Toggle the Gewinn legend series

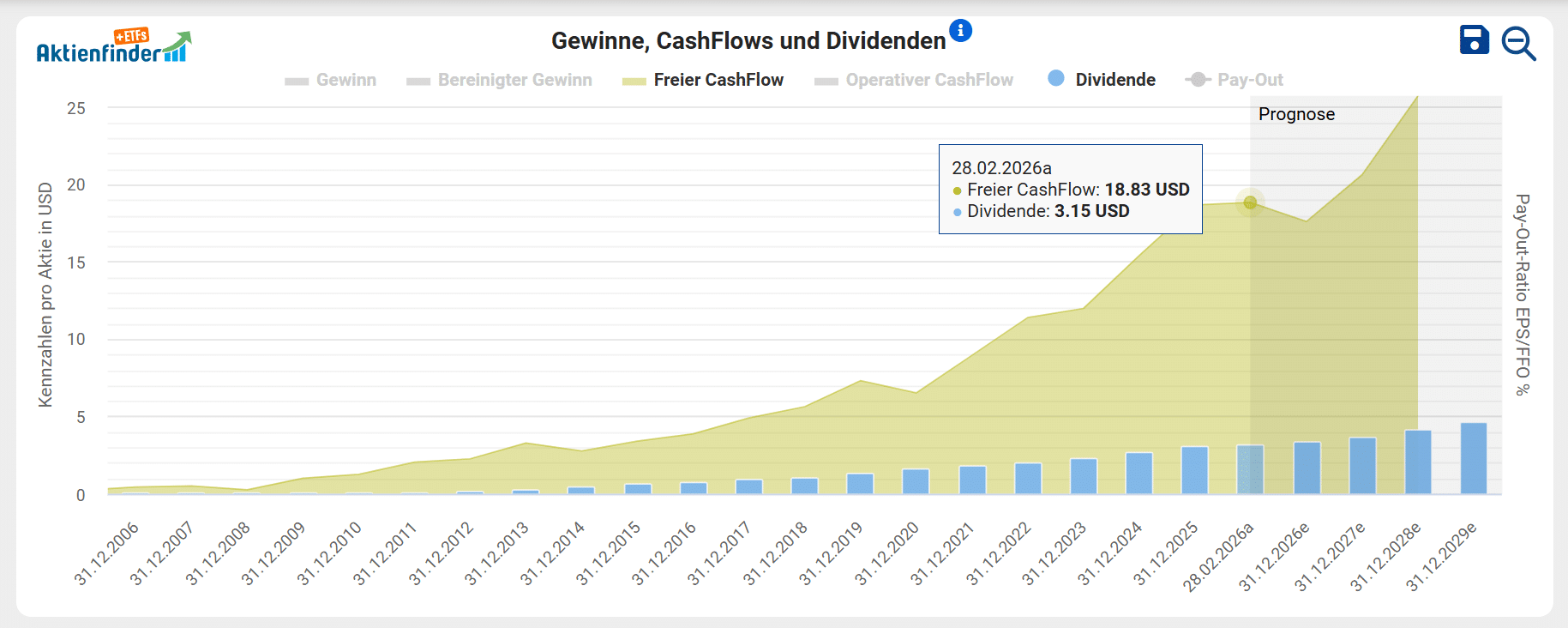[331, 80]
